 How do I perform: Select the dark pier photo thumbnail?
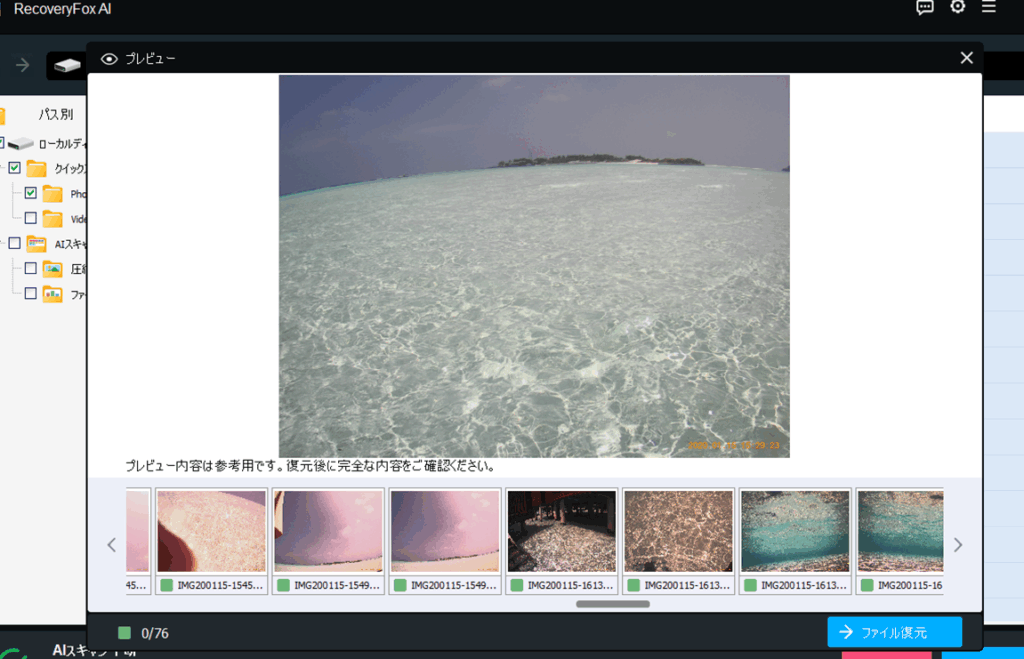point(561,531)
